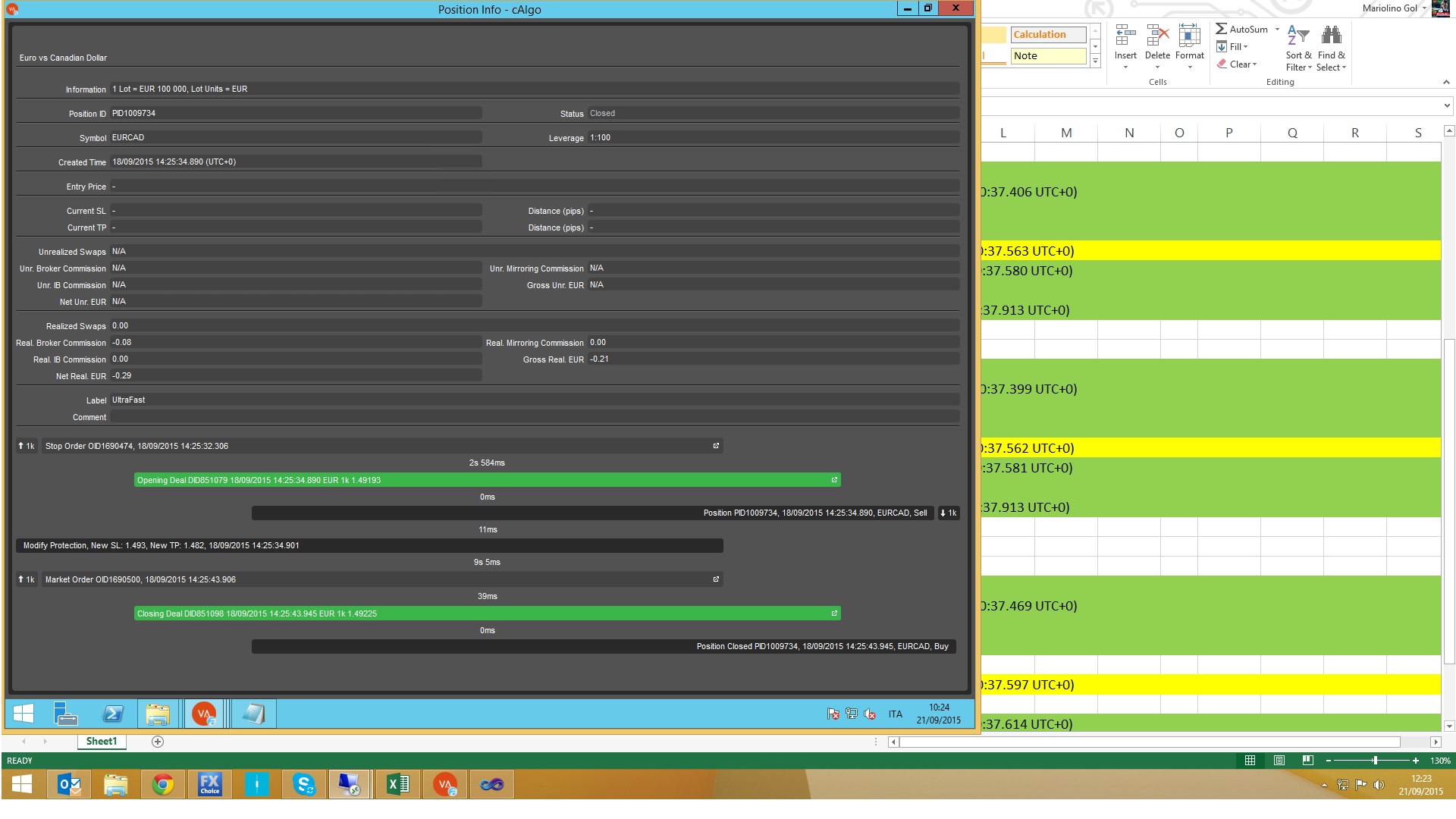This screenshot has width=1456, height=819.
Task: Click the remote session muted volume tray icon
Action: coord(870,714)
